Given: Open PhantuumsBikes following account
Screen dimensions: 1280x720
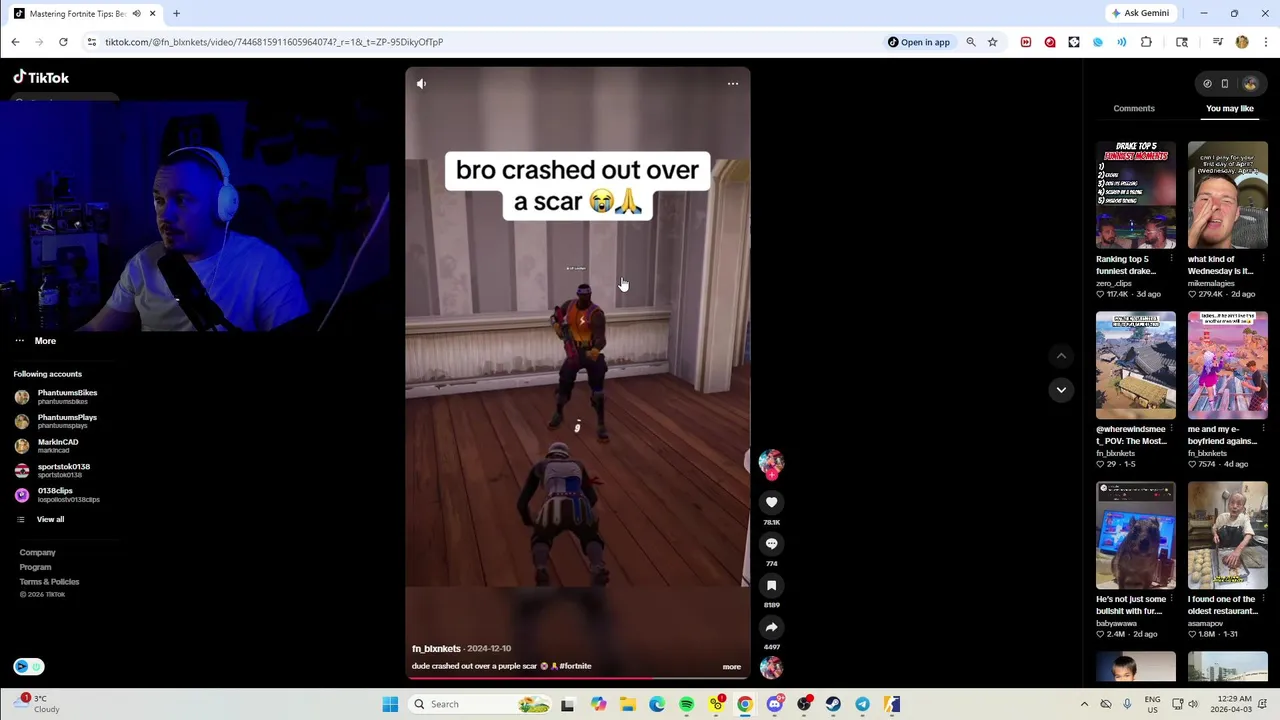Looking at the screenshot, I should tap(57, 397).
